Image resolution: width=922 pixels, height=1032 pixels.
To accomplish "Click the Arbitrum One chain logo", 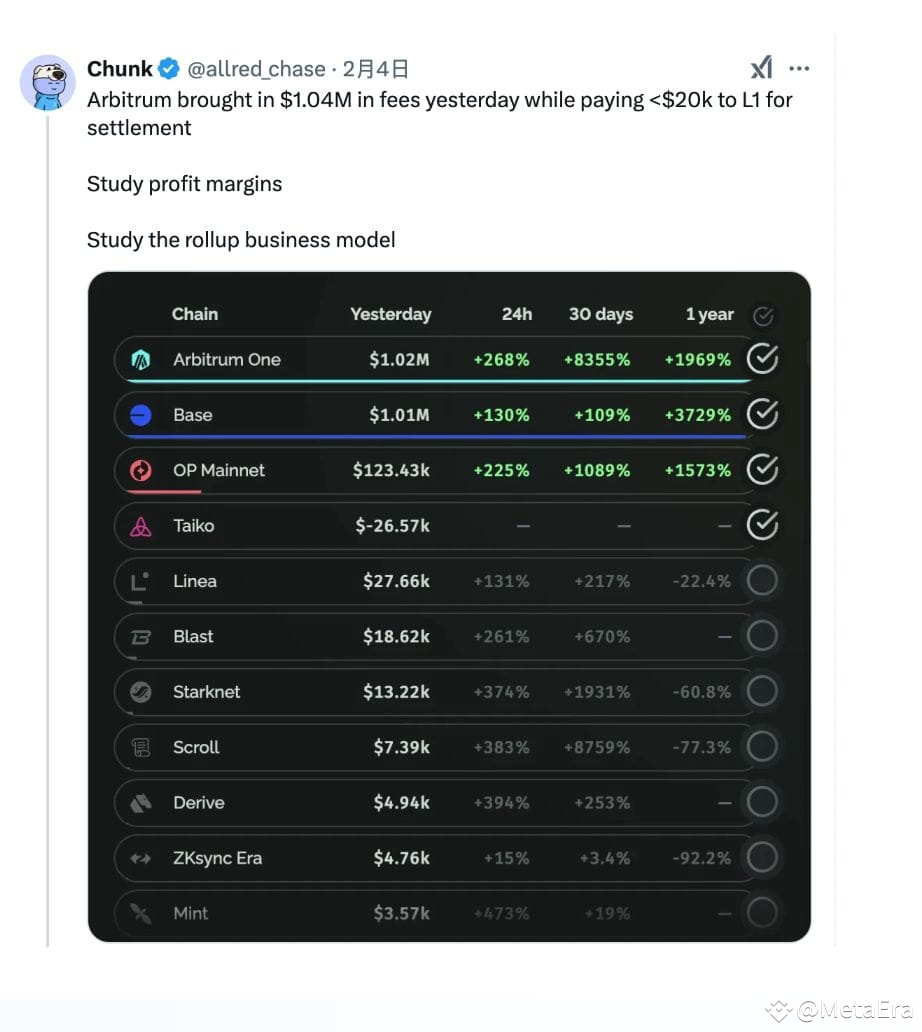I will [141, 360].
